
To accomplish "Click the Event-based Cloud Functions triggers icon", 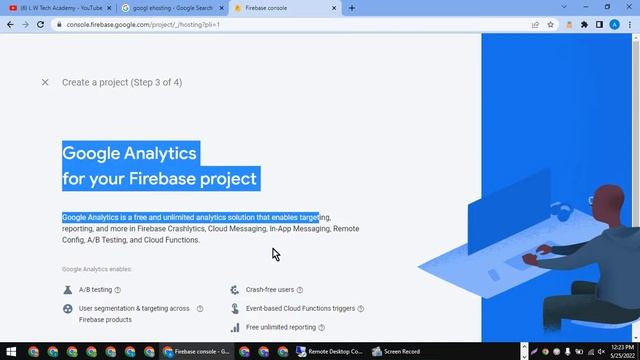I will coord(235,309).
